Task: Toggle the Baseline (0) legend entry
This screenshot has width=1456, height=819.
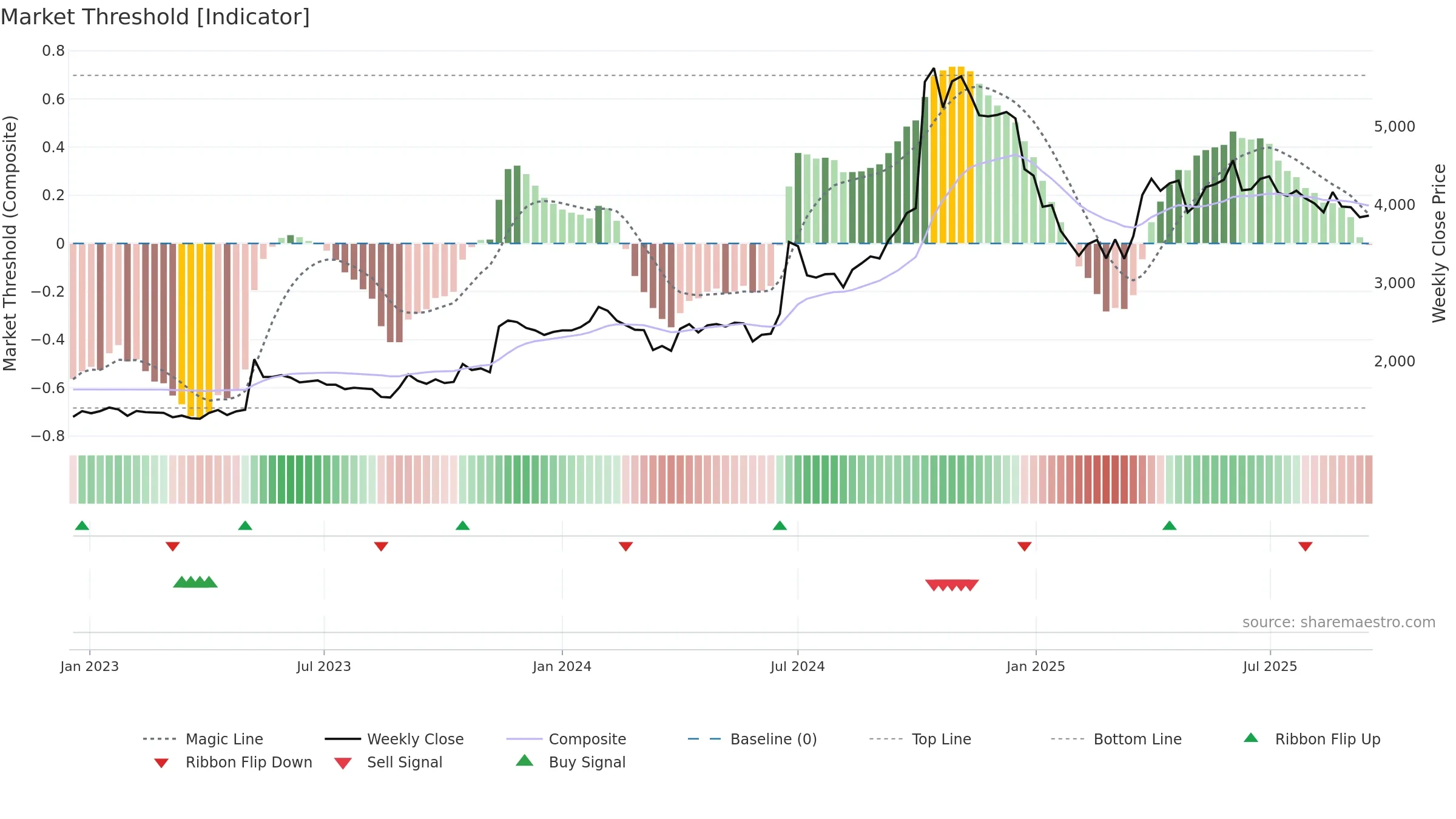Action: tap(752, 739)
